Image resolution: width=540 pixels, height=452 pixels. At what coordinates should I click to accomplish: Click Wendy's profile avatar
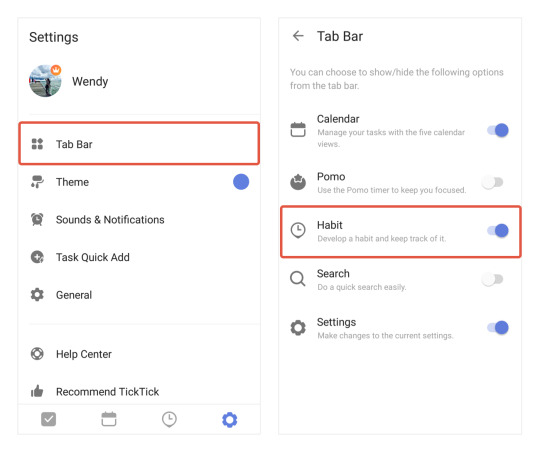click(x=45, y=81)
